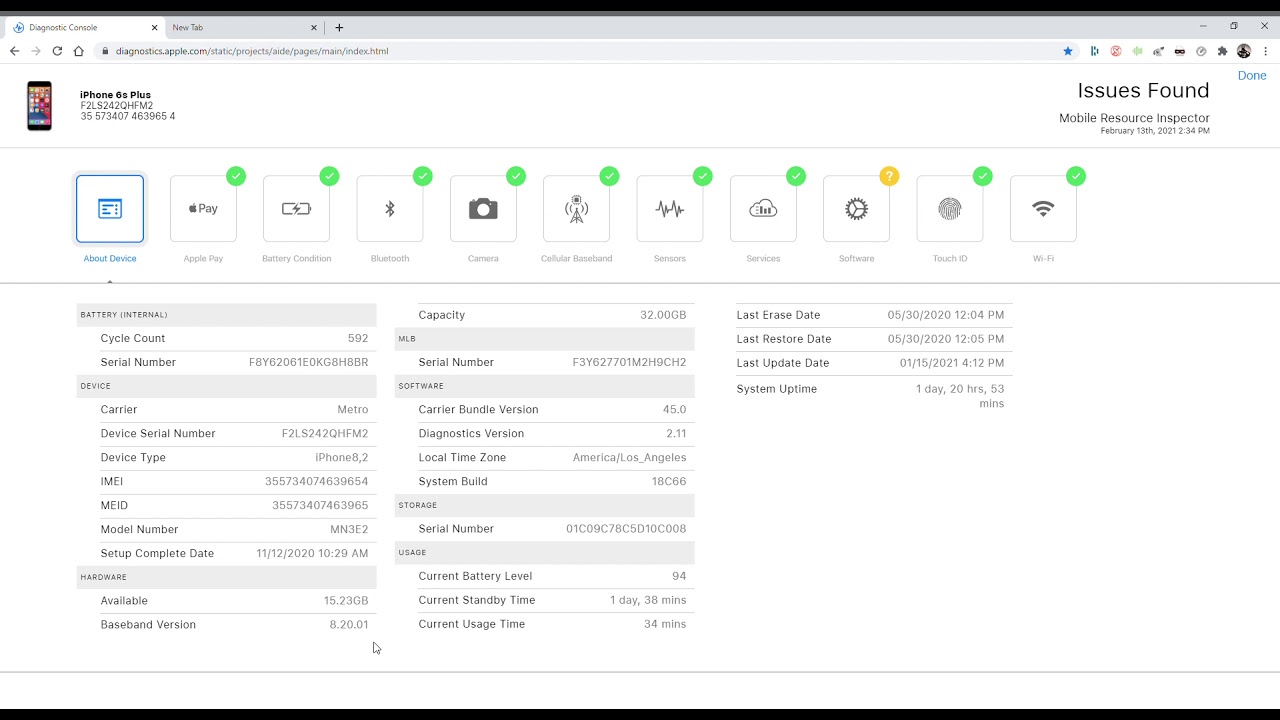Image resolution: width=1280 pixels, height=720 pixels.
Task: Click MLB serial F3Y627701M2H9CH2
Action: click(x=629, y=362)
